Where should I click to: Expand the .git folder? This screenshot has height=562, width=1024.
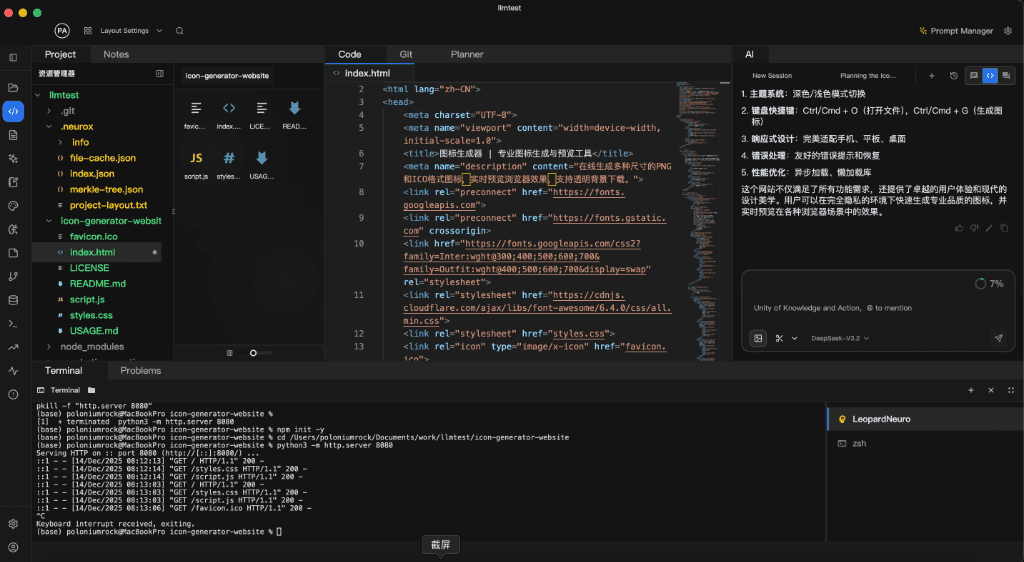[49, 111]
